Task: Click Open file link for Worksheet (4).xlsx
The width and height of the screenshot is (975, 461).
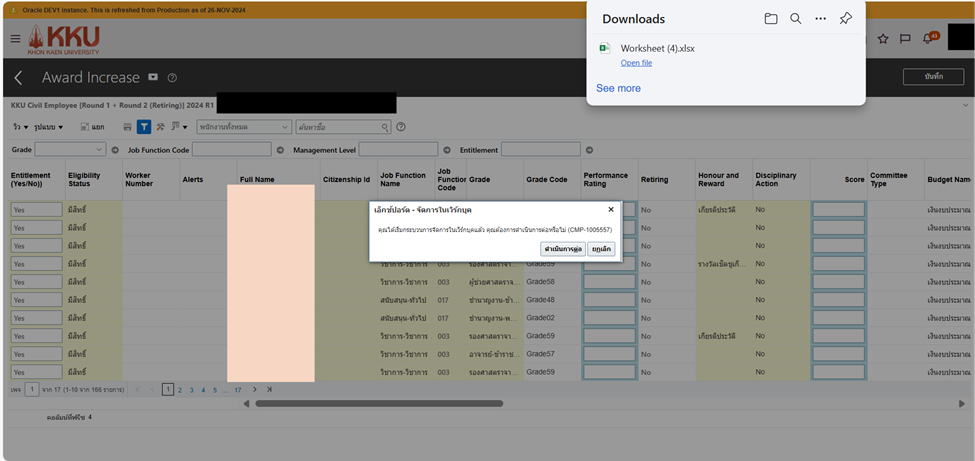Action: (636, 63)
